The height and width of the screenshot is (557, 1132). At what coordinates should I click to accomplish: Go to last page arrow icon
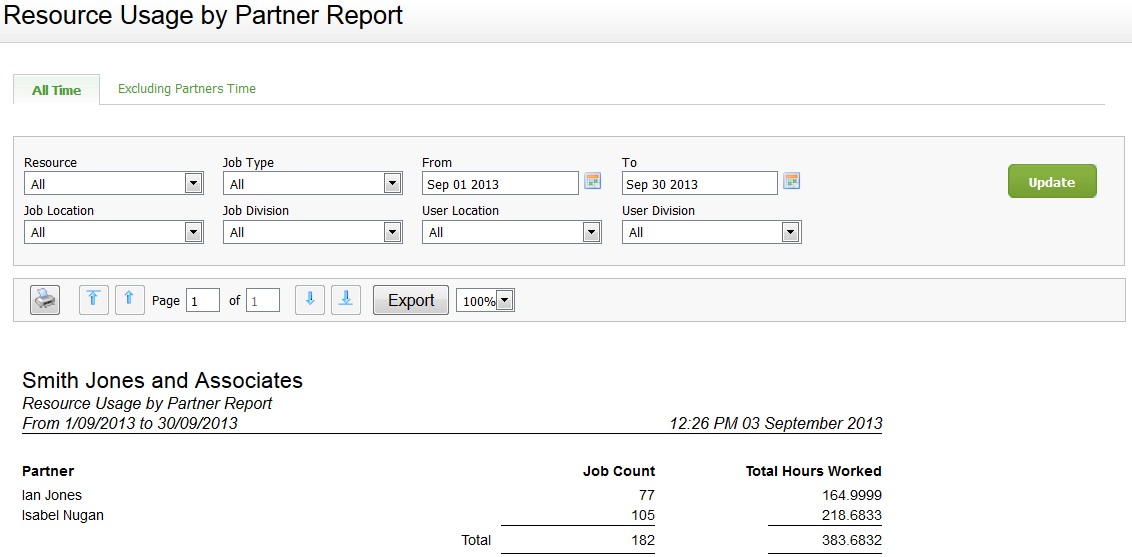click(x=346, y=299)
